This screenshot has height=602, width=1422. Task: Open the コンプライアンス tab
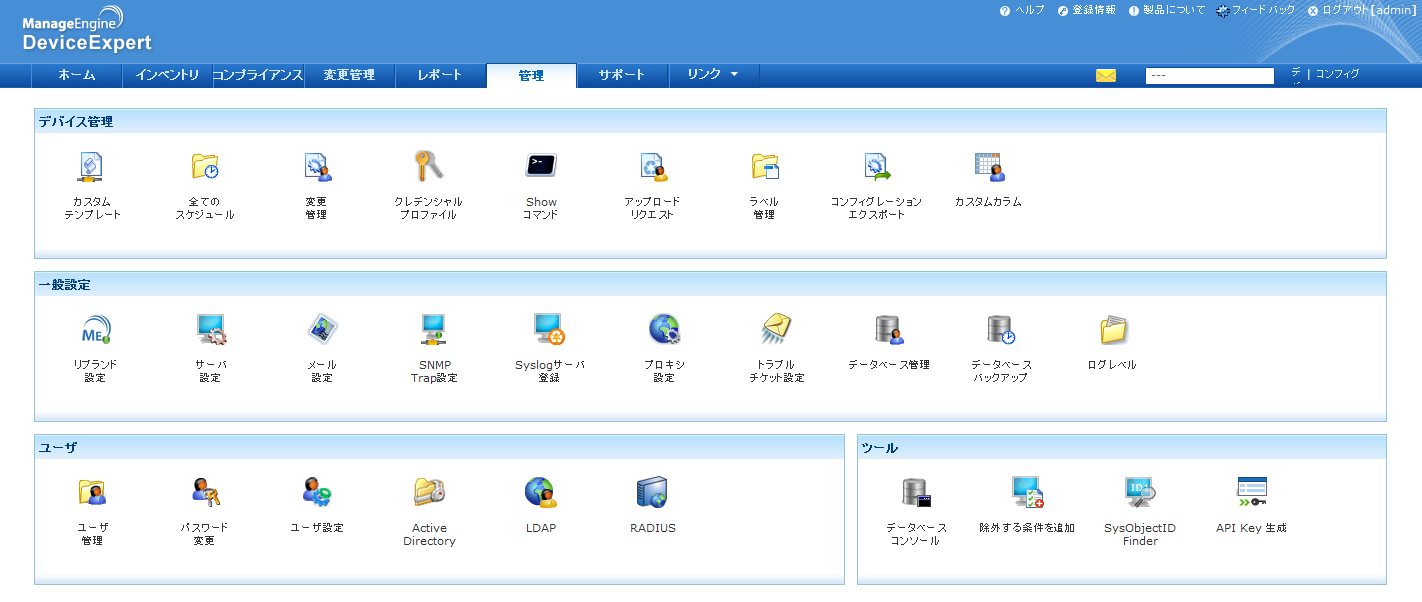click(258, 75)
